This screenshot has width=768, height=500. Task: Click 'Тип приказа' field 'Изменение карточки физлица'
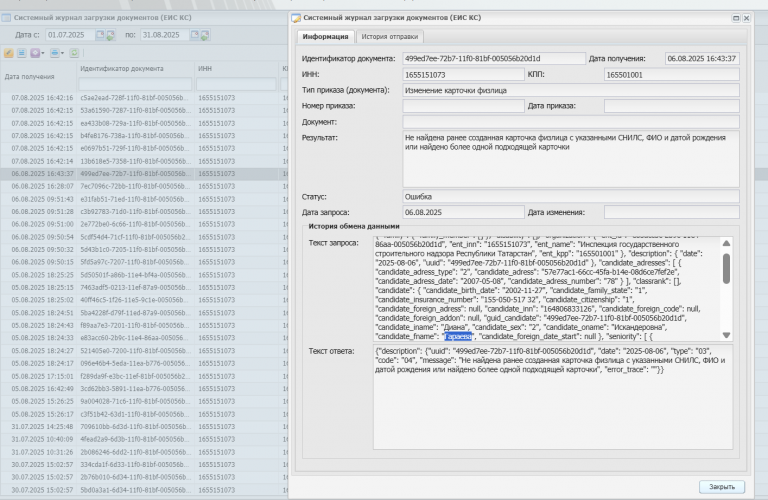pos(571,90)
